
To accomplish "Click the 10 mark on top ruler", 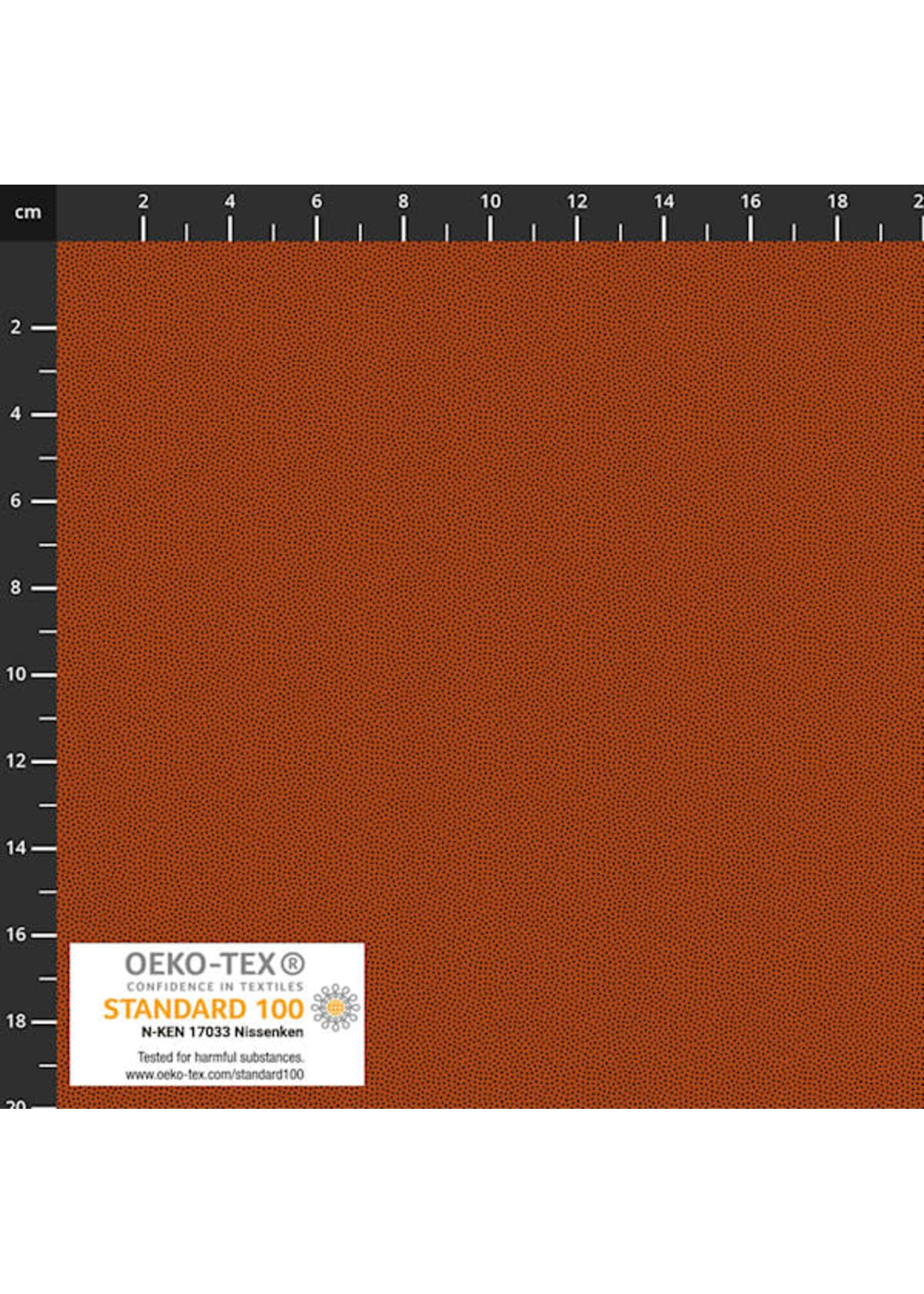I will click(x=490, y=200).
